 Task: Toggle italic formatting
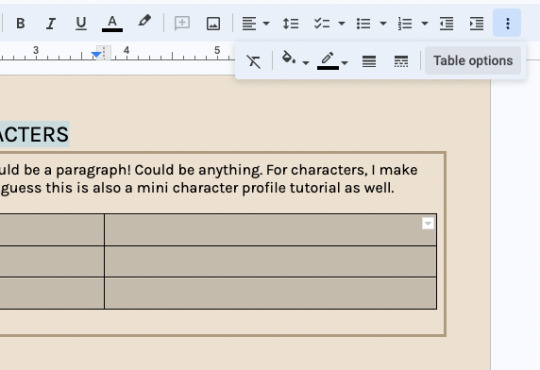pyautogui.click(x=51, y=23)
